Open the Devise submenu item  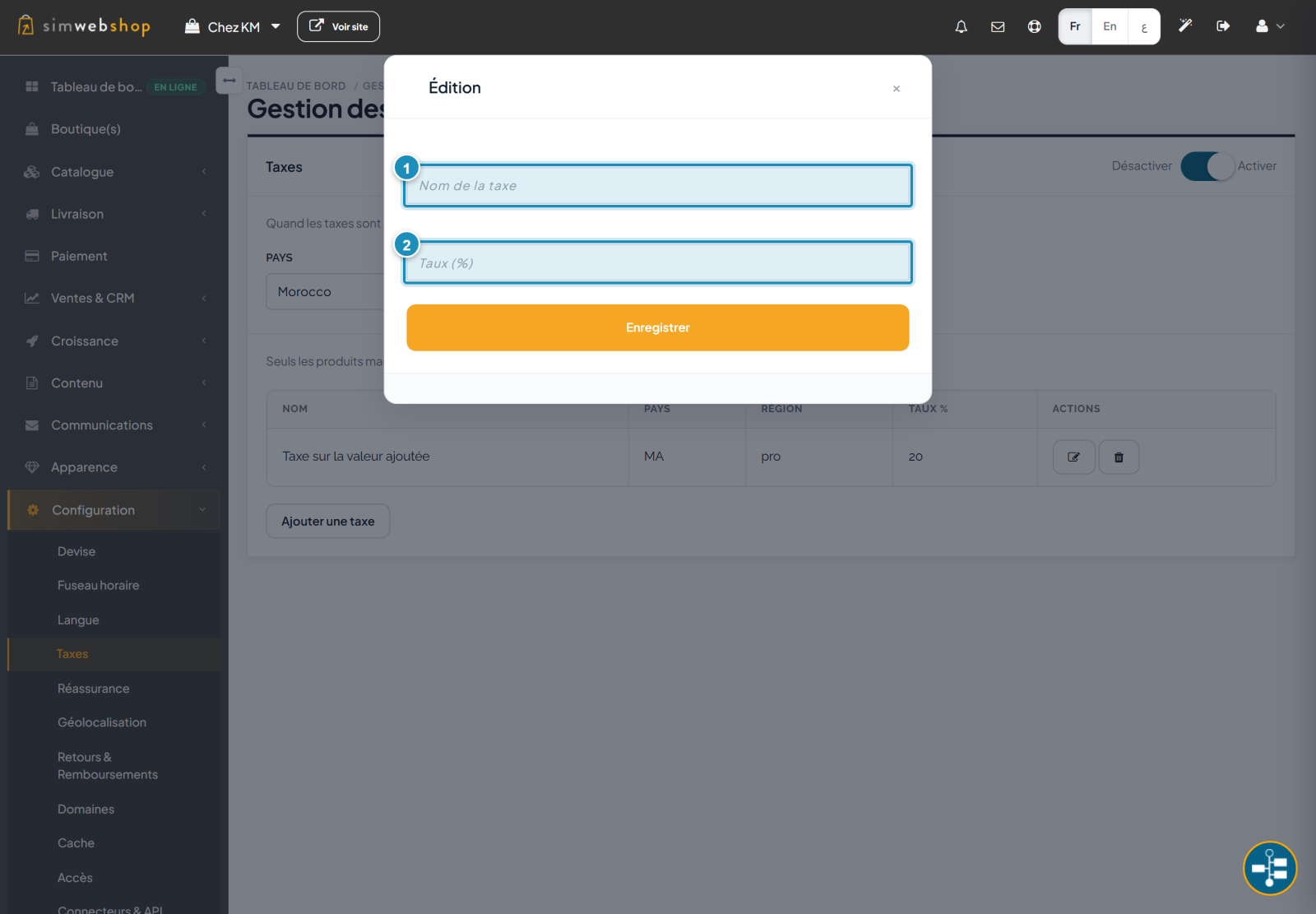(76, 551)
